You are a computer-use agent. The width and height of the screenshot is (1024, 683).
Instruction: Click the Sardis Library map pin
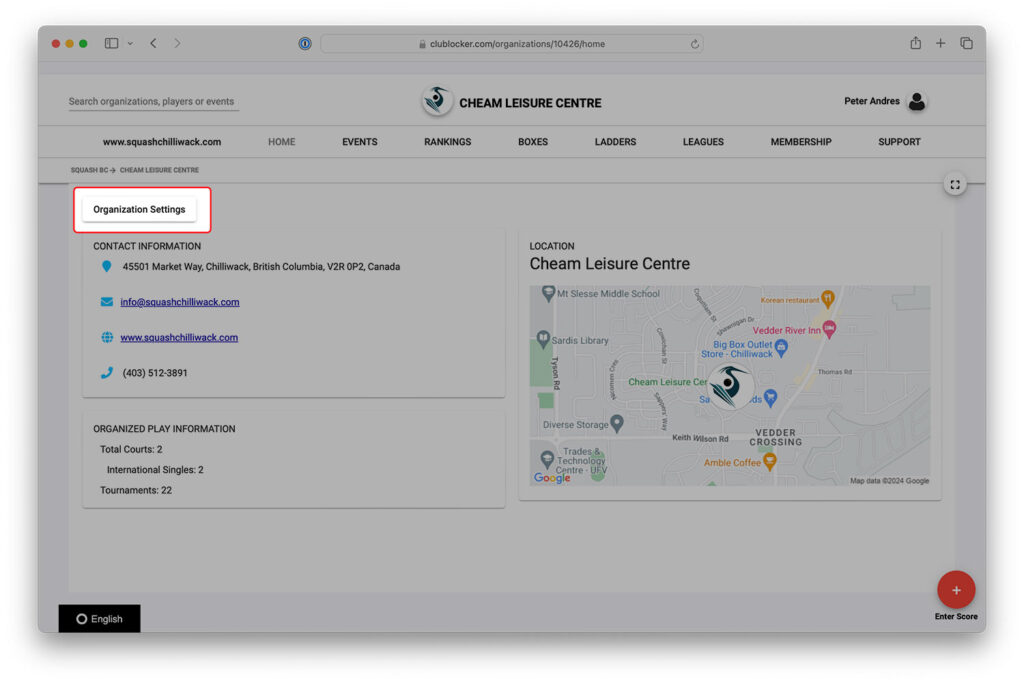[543, 340]
